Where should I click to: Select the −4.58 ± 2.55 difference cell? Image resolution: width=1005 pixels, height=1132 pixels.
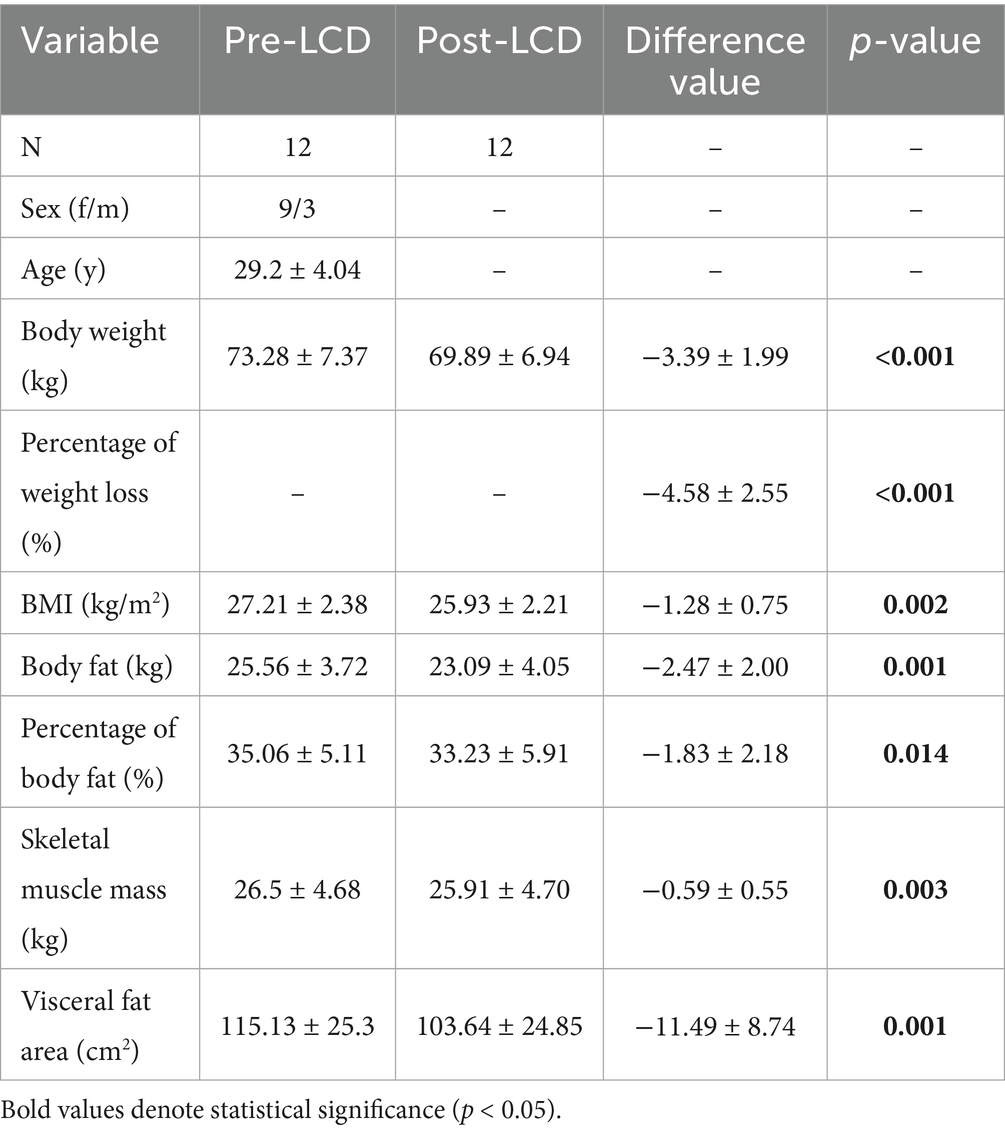(x=714, y=492)
